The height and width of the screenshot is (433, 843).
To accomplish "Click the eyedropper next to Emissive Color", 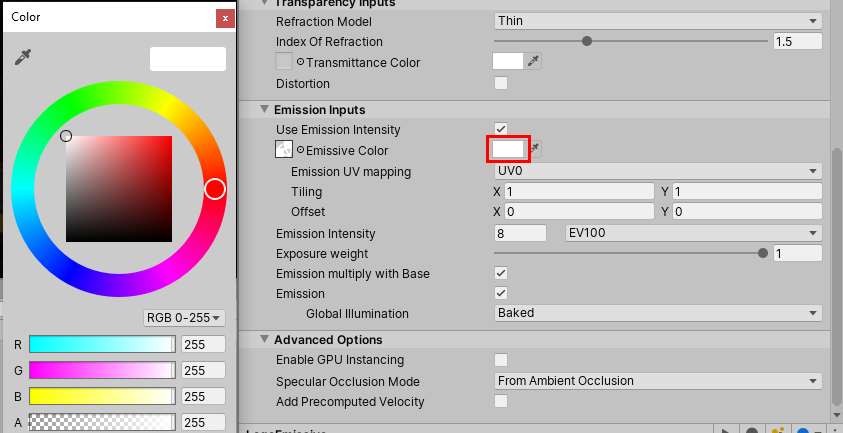I will (536, 150).
